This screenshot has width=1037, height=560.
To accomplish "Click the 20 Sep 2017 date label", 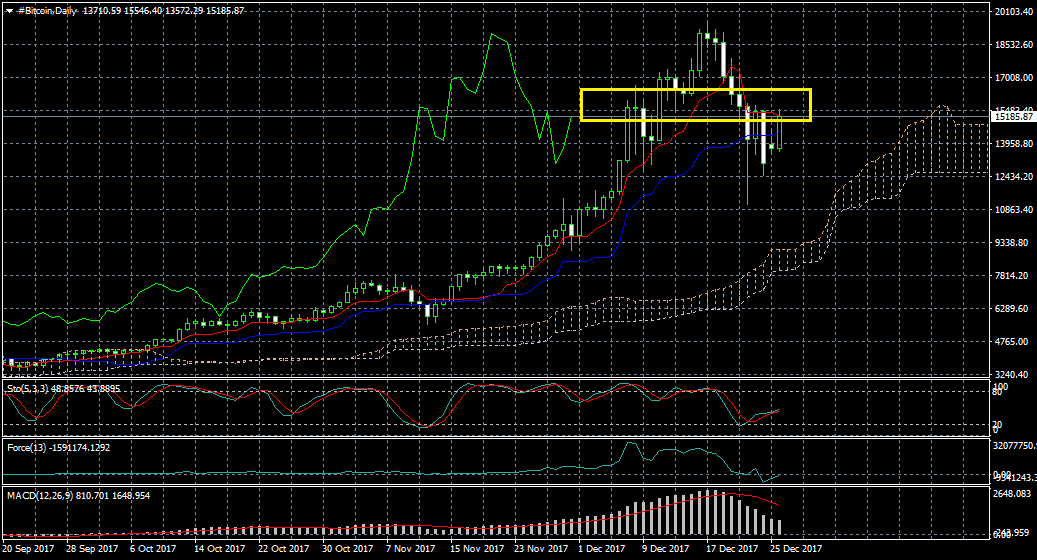I will pos(29,549).
